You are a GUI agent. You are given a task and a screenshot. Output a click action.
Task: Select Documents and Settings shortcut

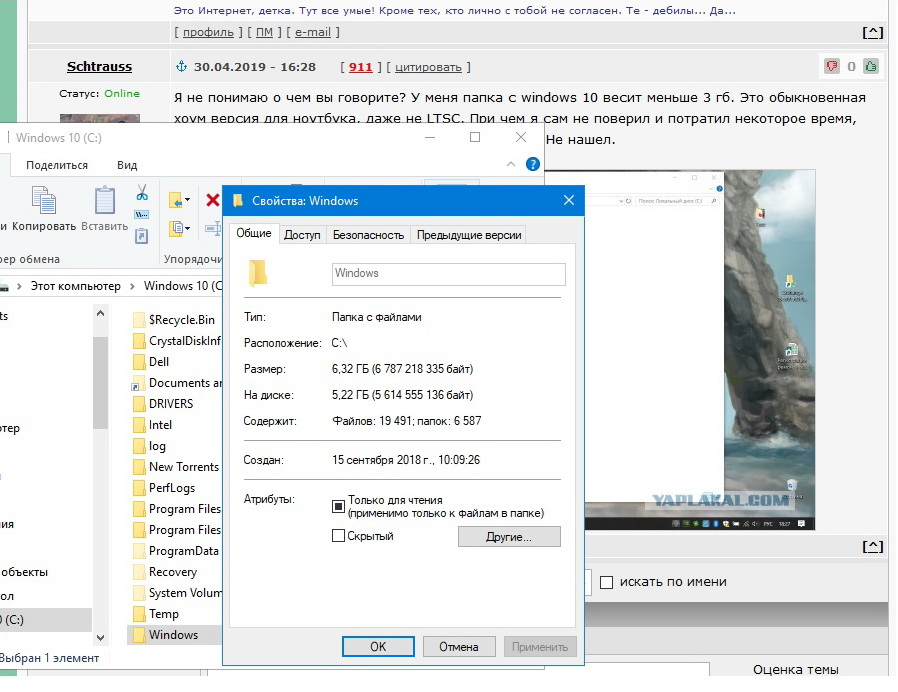[x=176, y=383]
